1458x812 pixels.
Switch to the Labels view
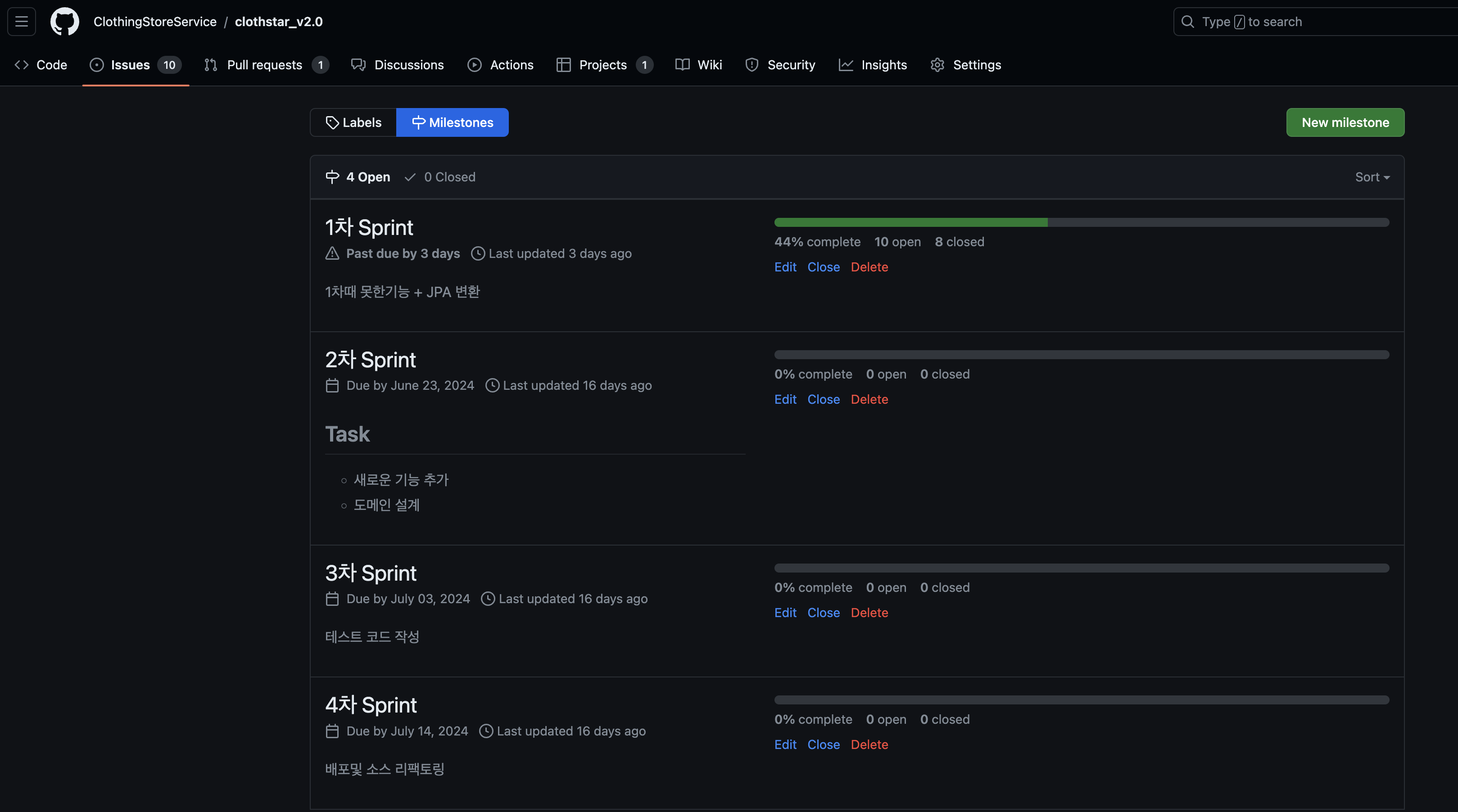354,122
